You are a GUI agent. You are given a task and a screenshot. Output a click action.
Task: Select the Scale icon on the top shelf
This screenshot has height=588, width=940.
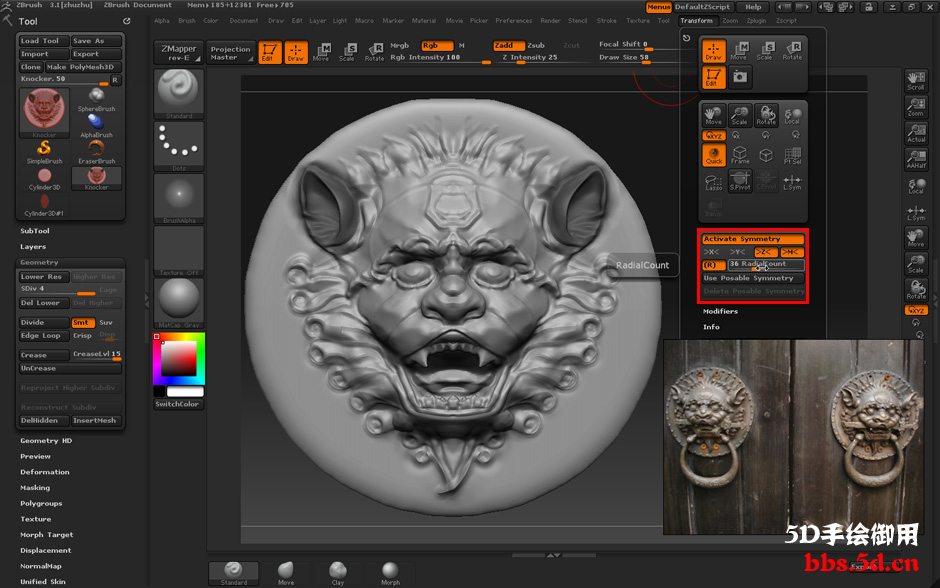point(347,52)
